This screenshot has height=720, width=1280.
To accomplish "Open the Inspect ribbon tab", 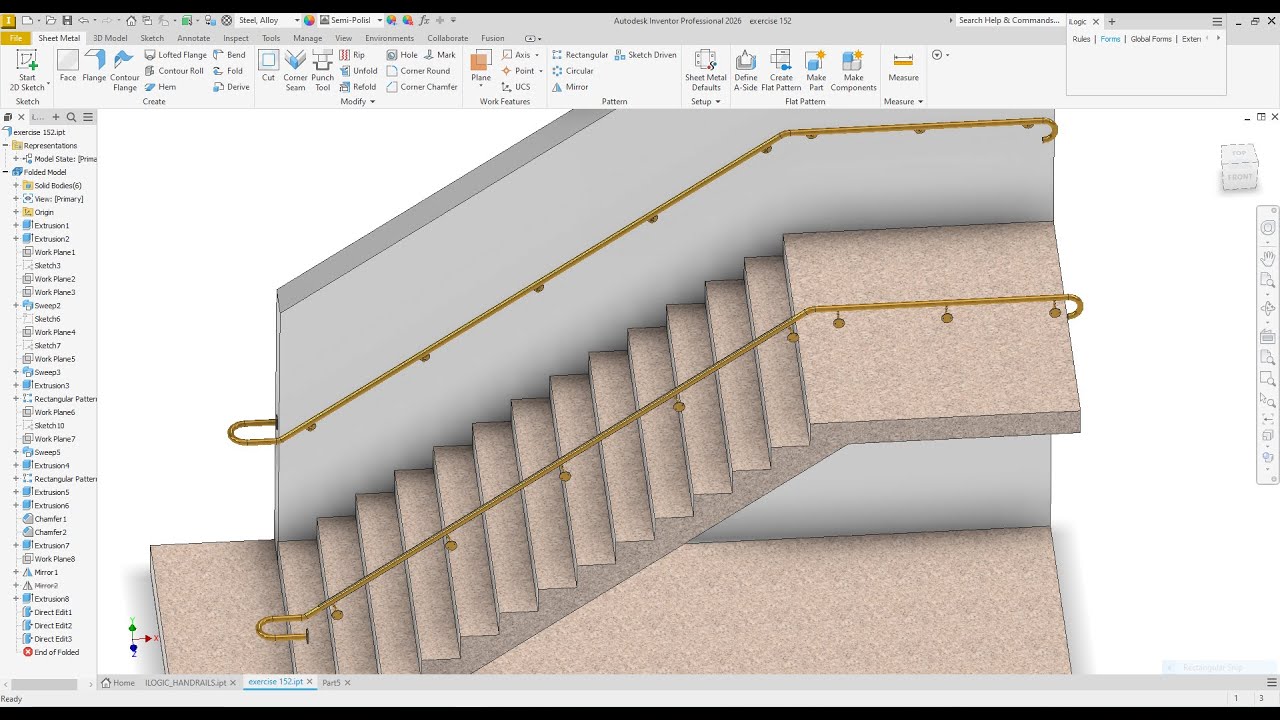I will pyautogui.click(x=236, y=38).
